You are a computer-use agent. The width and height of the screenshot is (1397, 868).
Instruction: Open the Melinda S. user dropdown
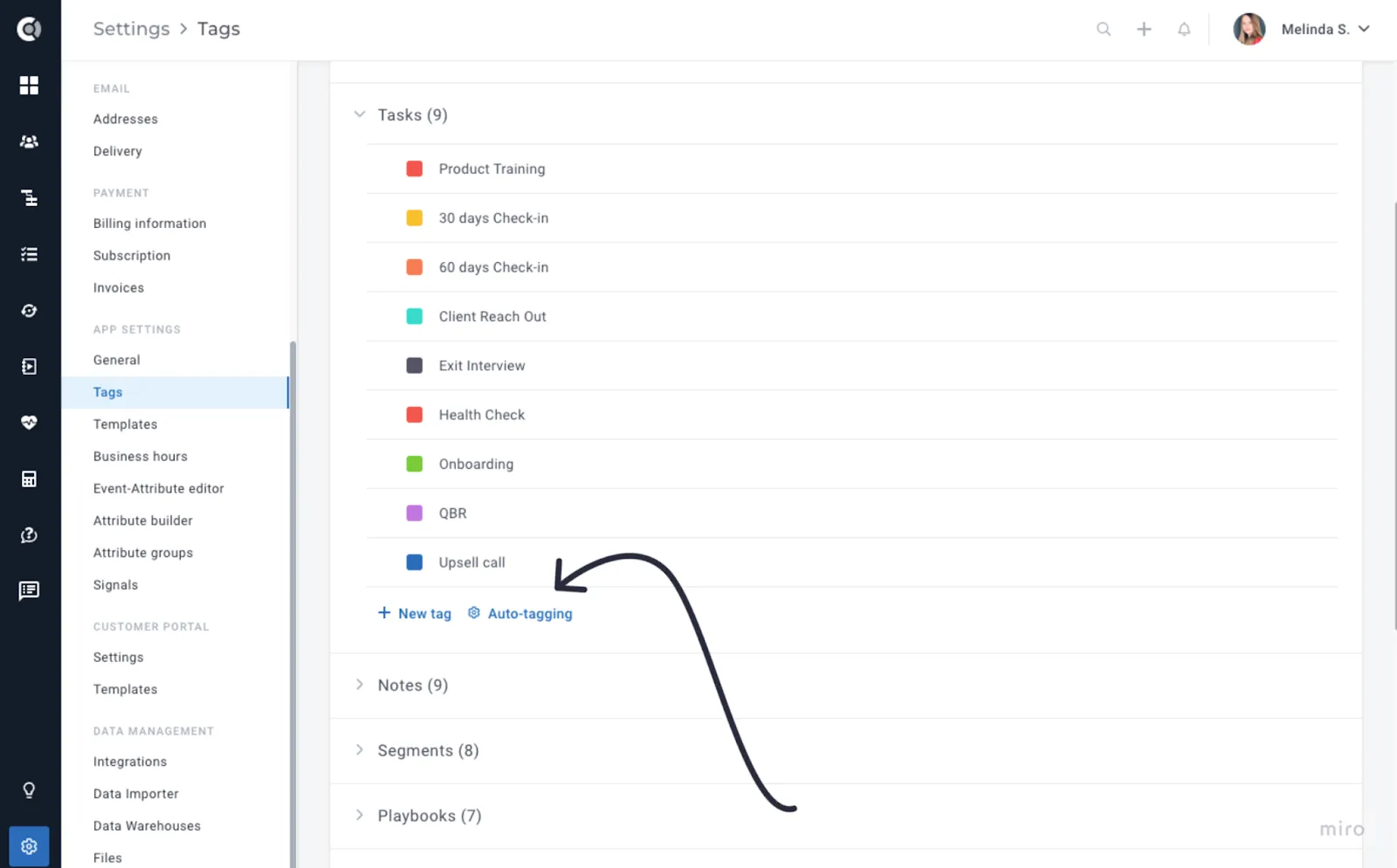[1325, 29]
